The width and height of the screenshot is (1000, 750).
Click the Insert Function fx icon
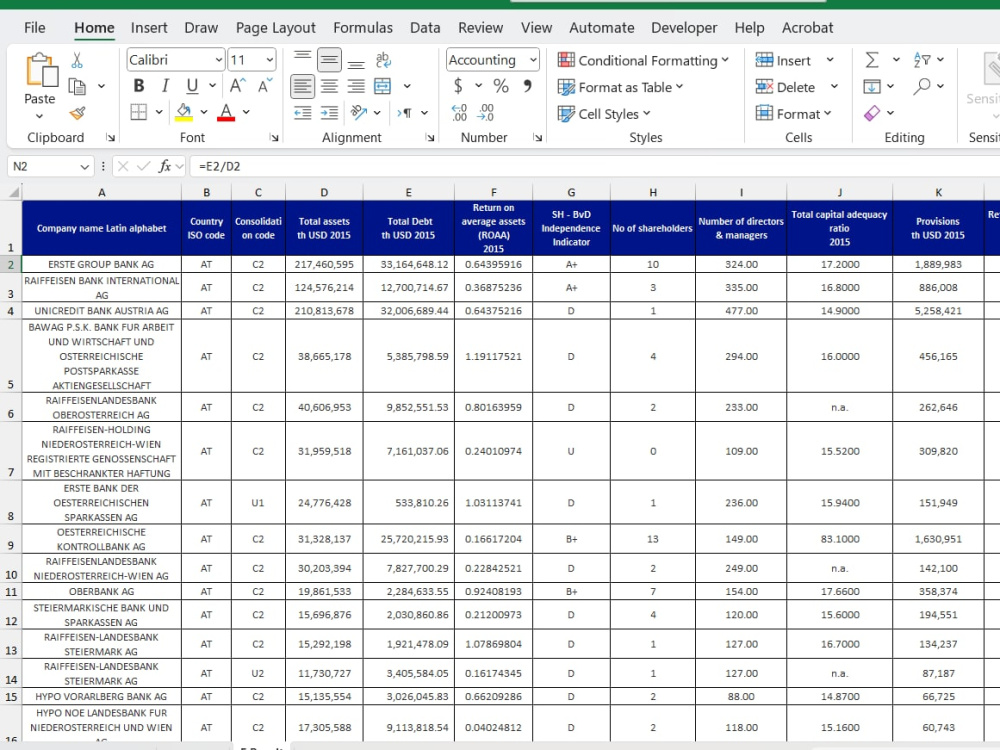click(x=165, y=166)
